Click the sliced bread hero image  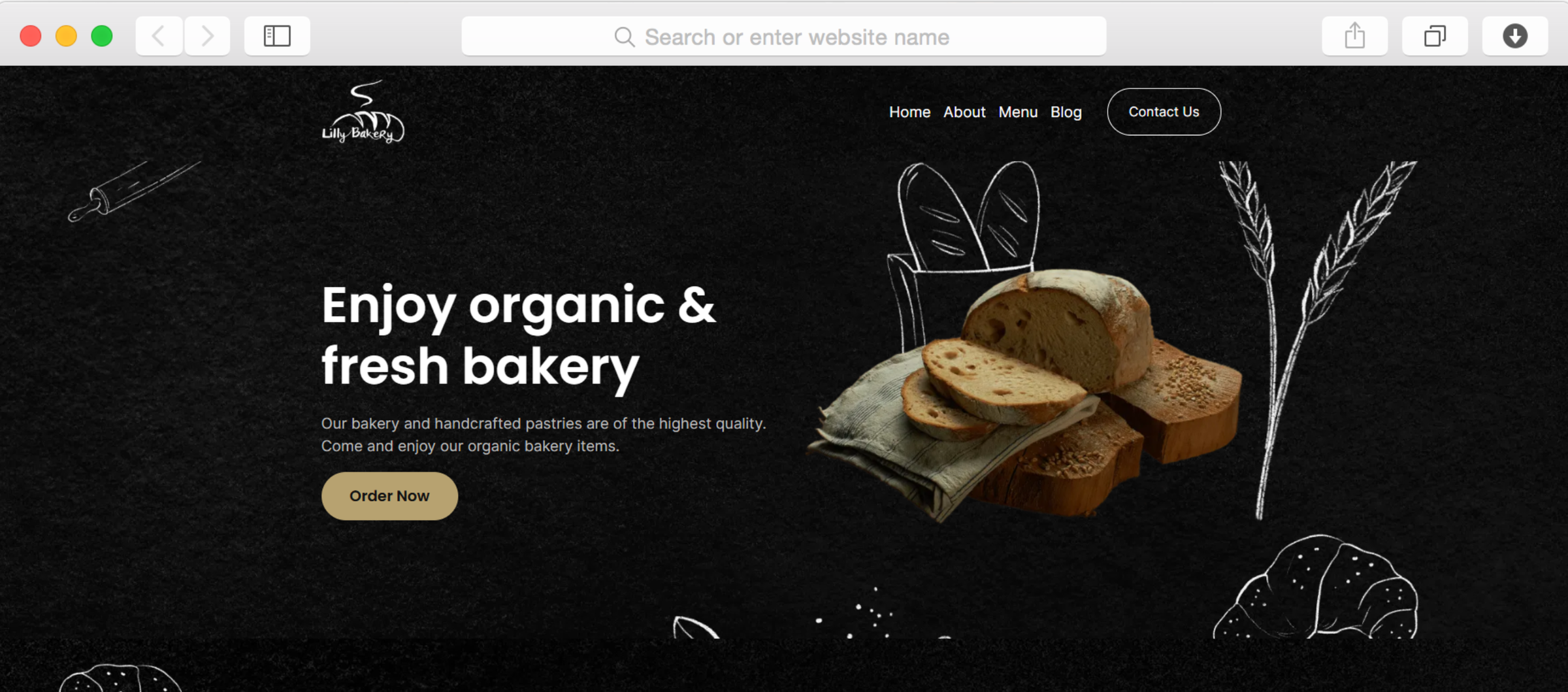(x=1026, y=392)
